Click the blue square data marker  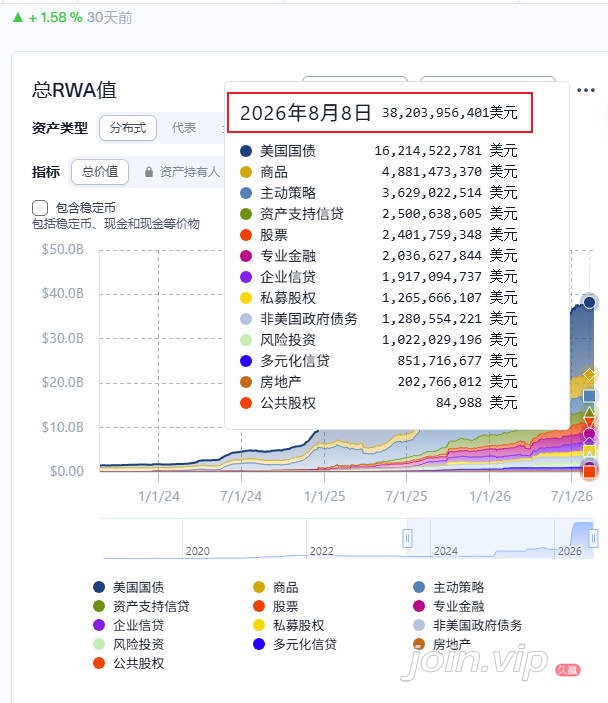[x=589, y=396]
